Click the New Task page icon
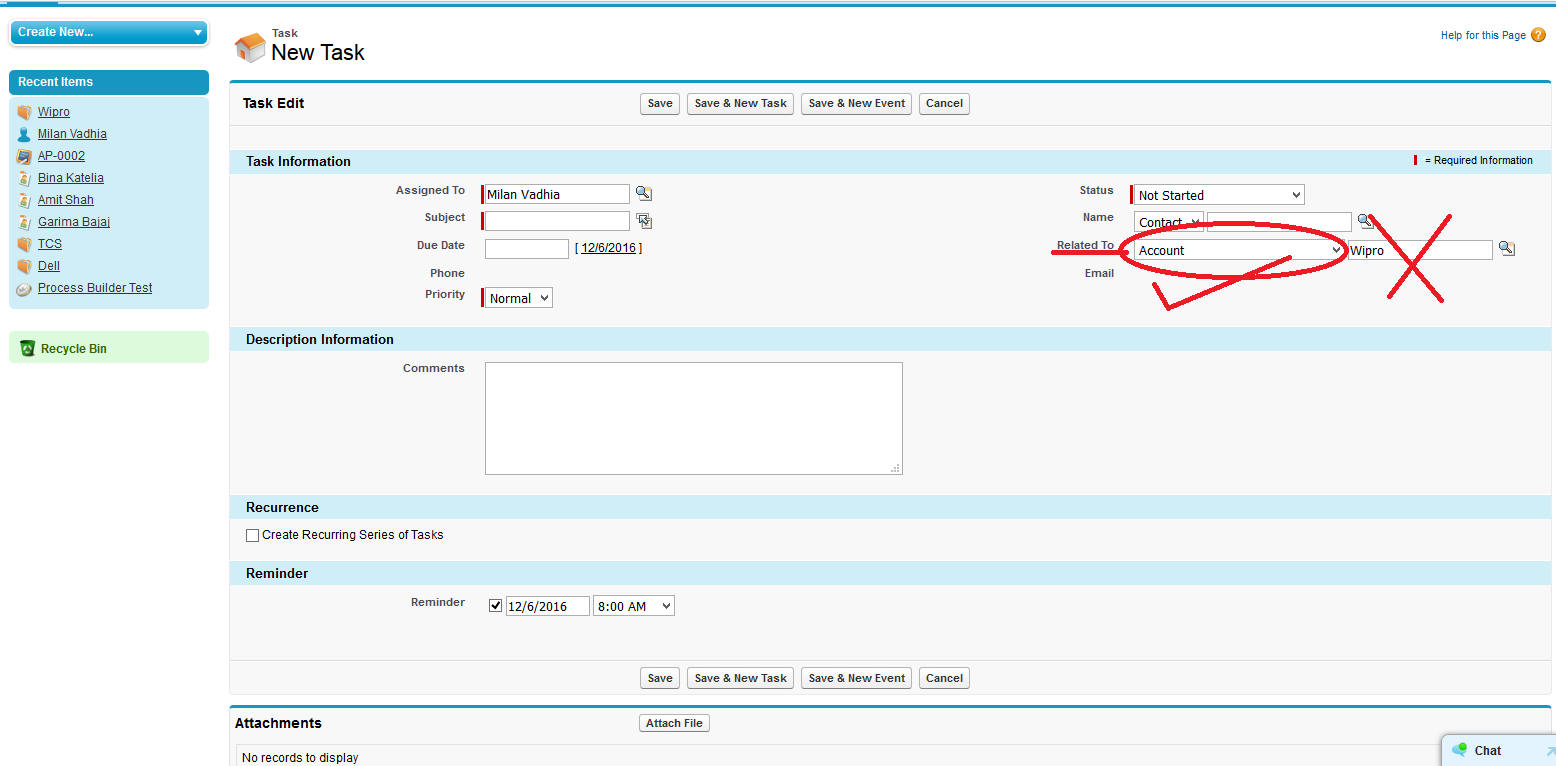This screenshot has width=1556, height=766. (x=250, y=47)
